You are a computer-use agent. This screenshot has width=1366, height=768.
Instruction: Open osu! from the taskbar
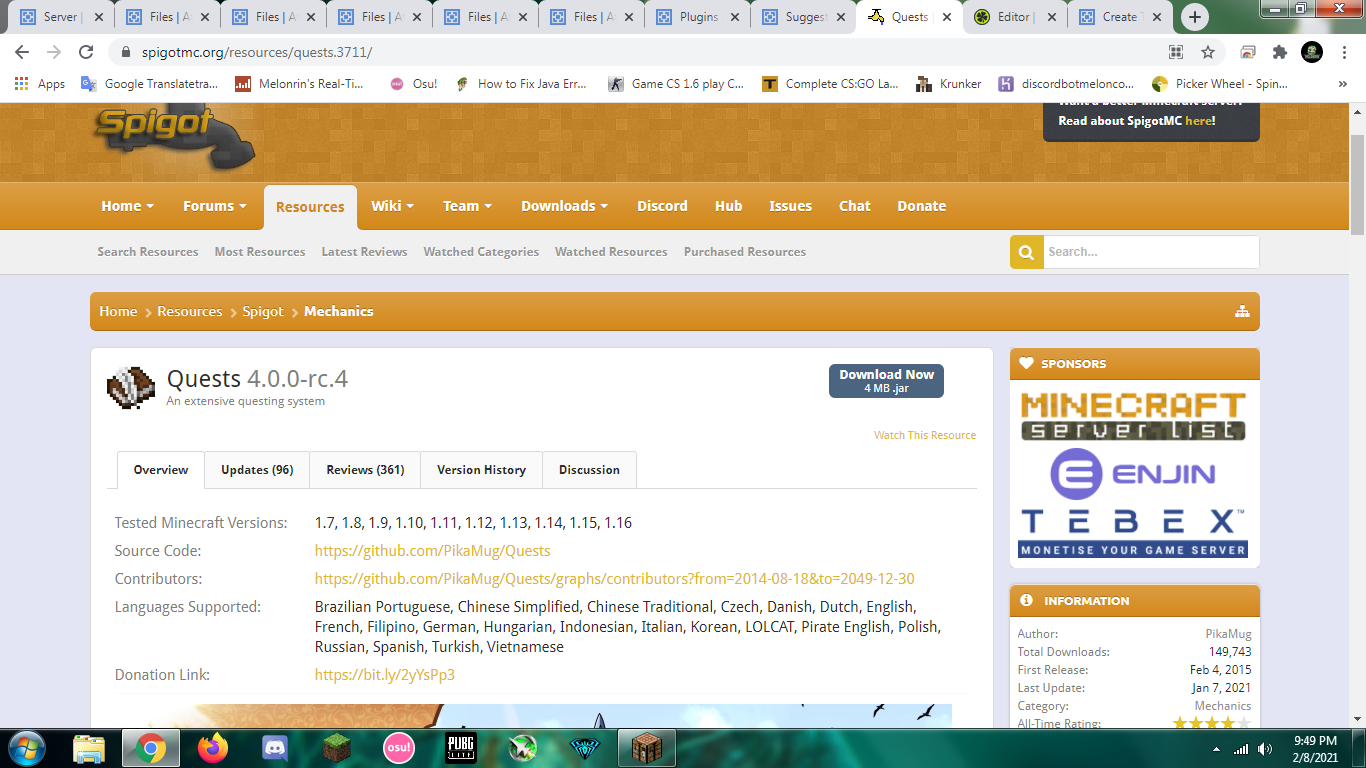(398, 748)
